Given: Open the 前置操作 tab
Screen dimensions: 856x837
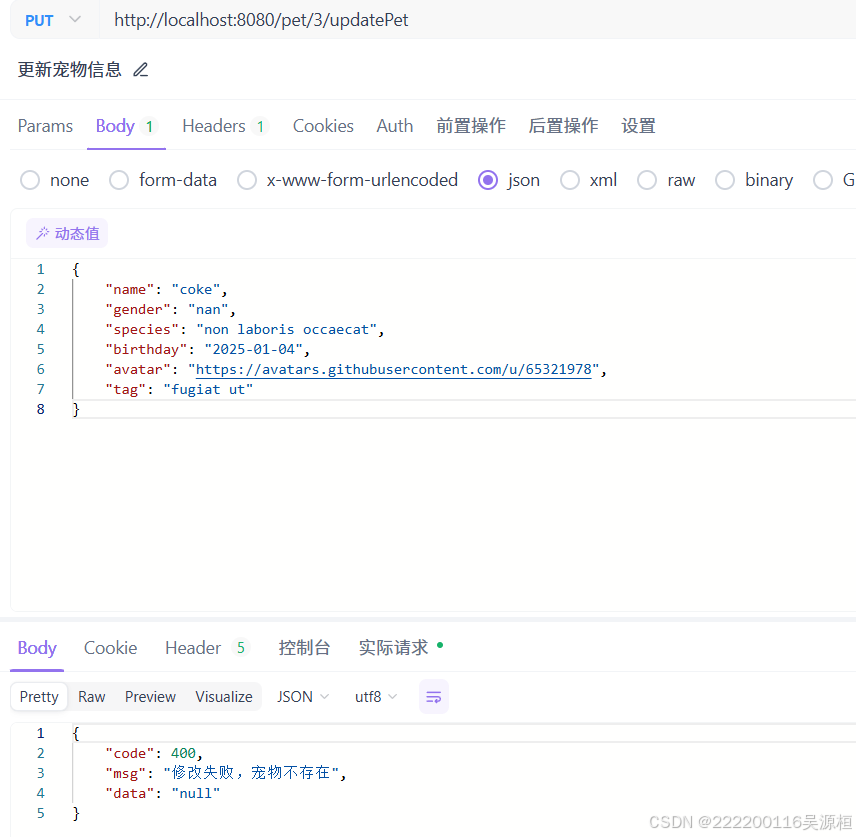Looking at the screenshot, I should (471, 126).
